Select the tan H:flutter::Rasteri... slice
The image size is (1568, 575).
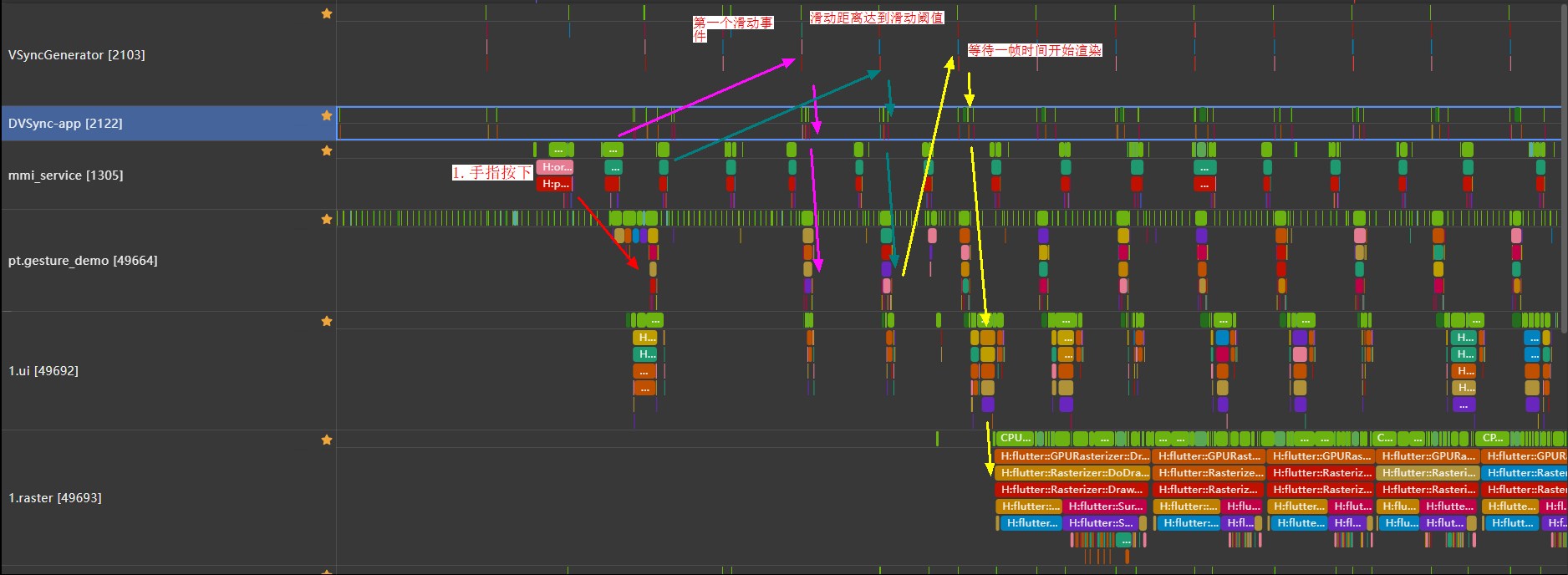tap(1428, 473)
